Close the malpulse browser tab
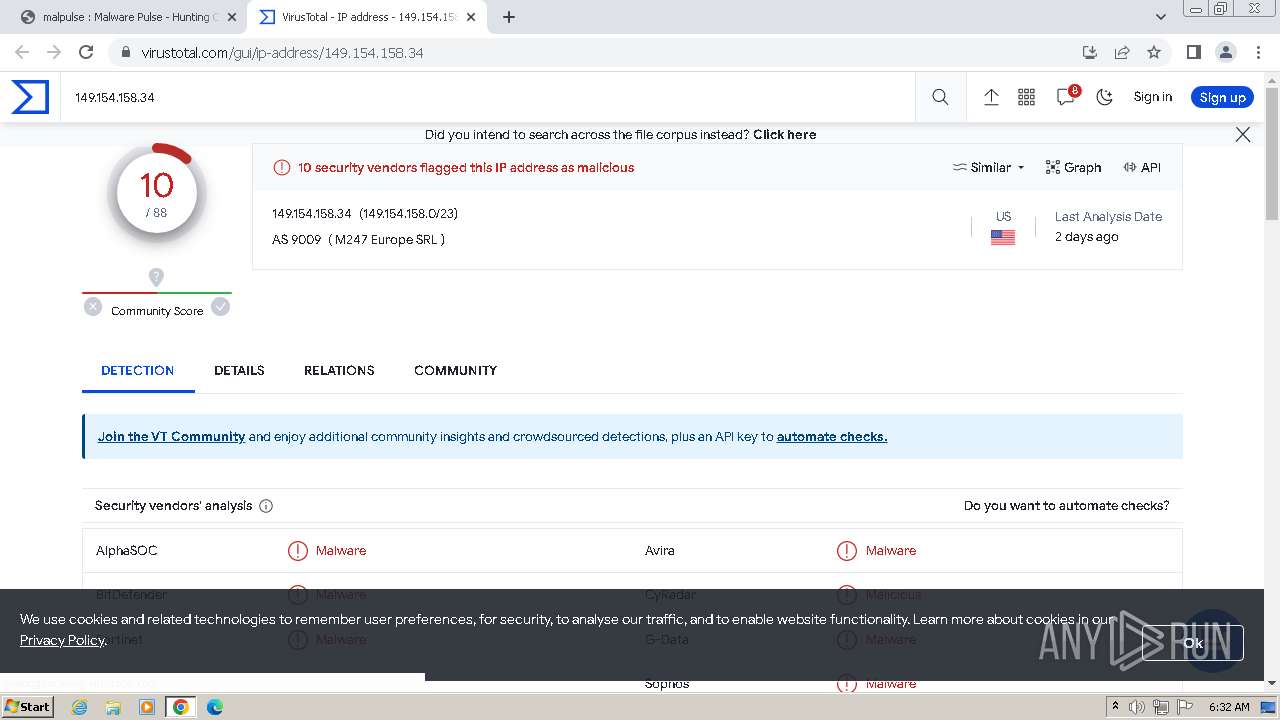Viewport: 1280px width, 720px height. 231,17
